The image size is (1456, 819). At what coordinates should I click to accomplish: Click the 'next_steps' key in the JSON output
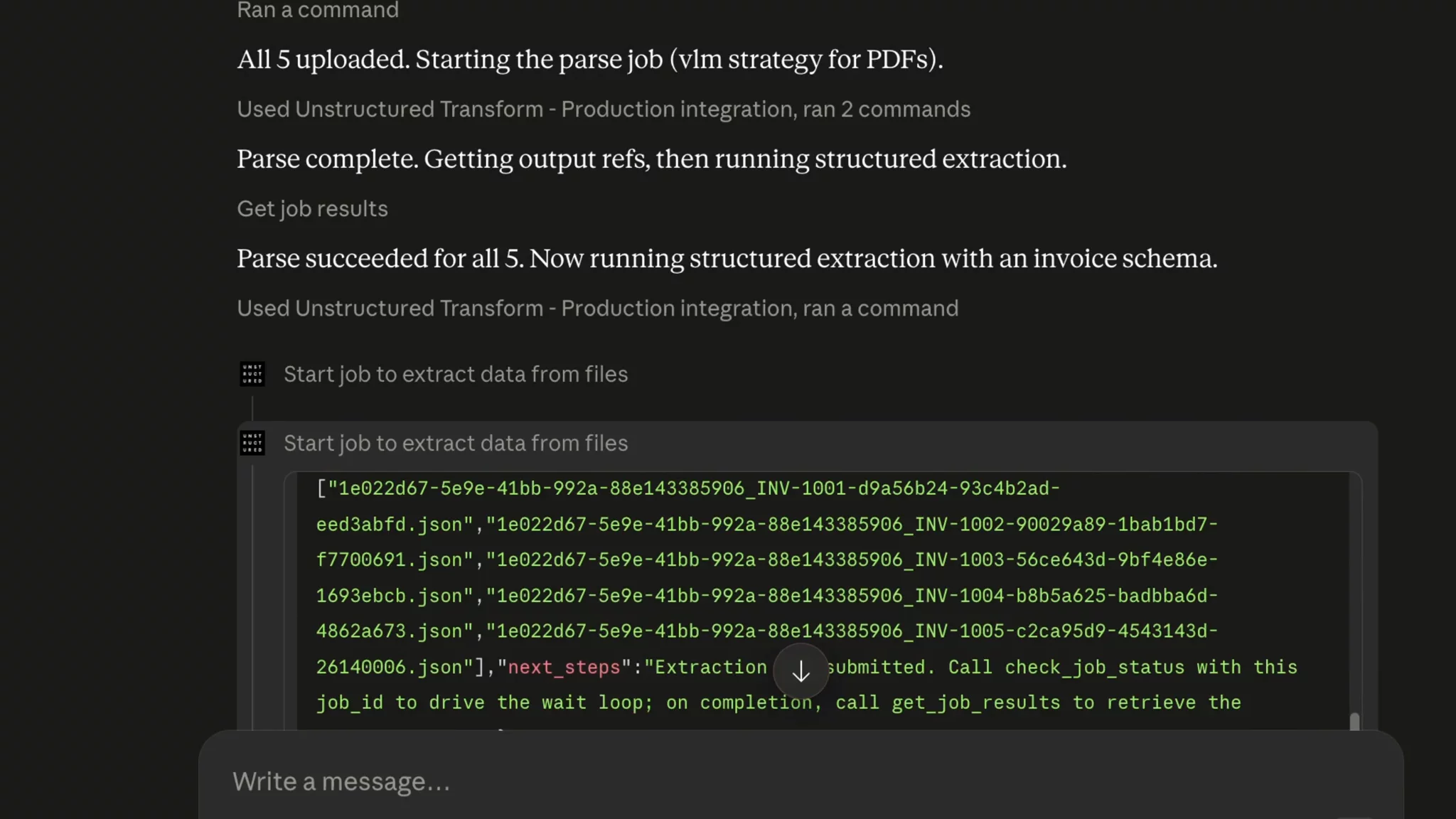(x=564, y=667)
